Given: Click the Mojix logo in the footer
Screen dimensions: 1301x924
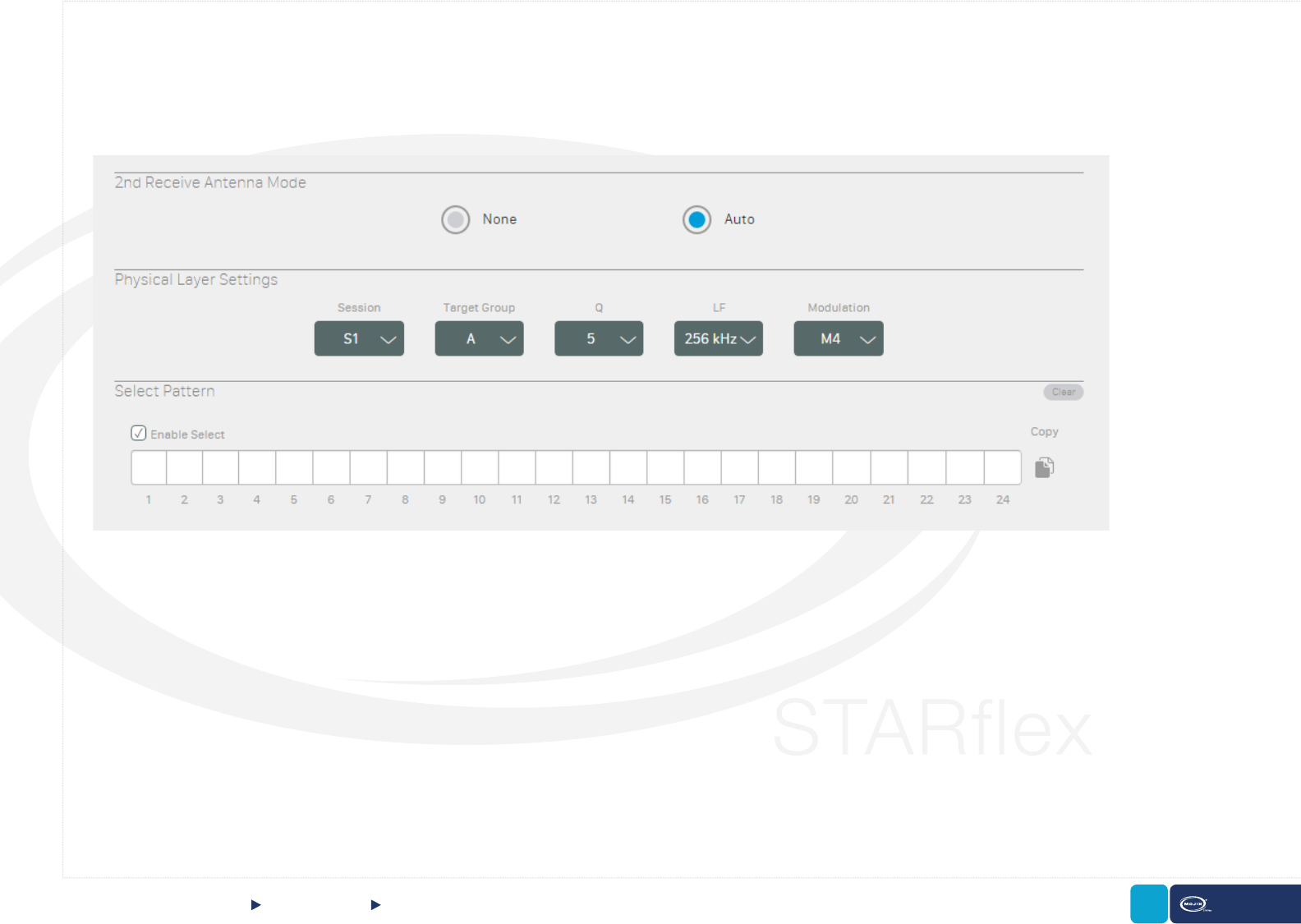Looking at the screenshot, I should coord(1195,904).
